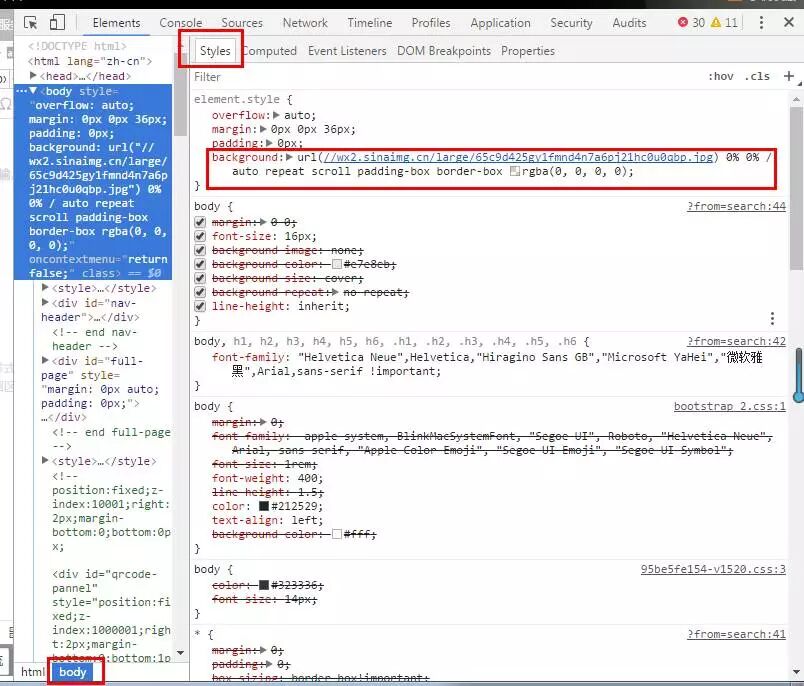Click the plus icon for new style rule
Viewport: 804px width, 686px height.
point(789,76)
